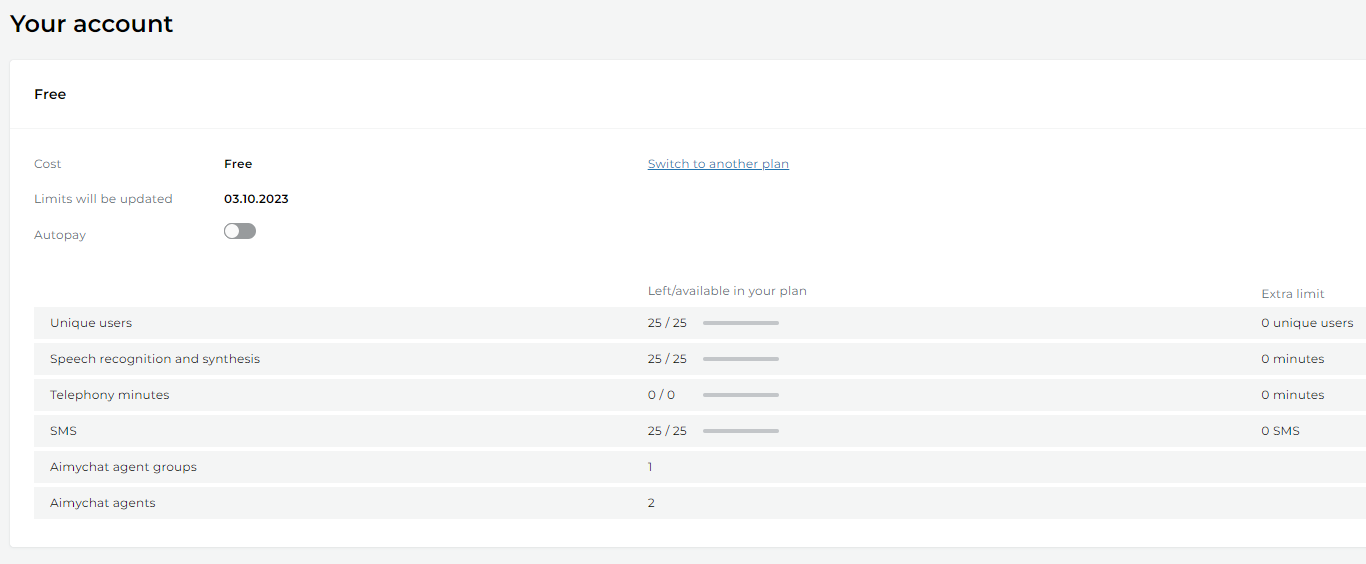Click the 0 unique users extra limit value
This screenshot has width=1366, height=564.
coord(1307,323)
